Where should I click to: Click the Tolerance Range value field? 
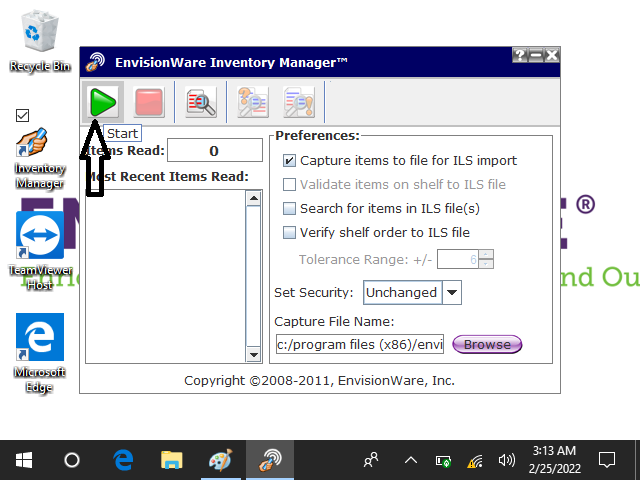458,259
